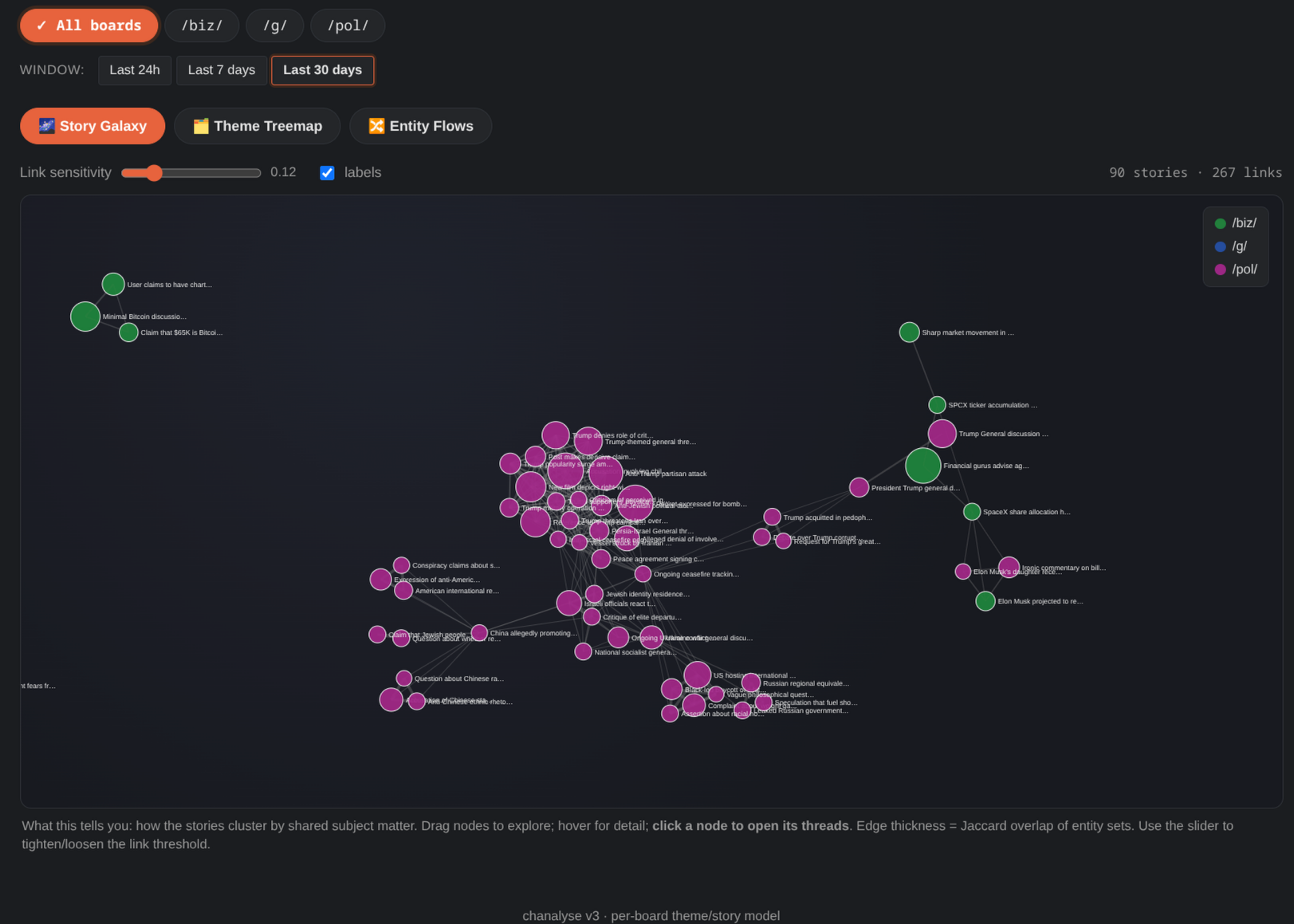1294x924 pixels.
Task: Set window to Last 24h
Action: pos(135,70)
